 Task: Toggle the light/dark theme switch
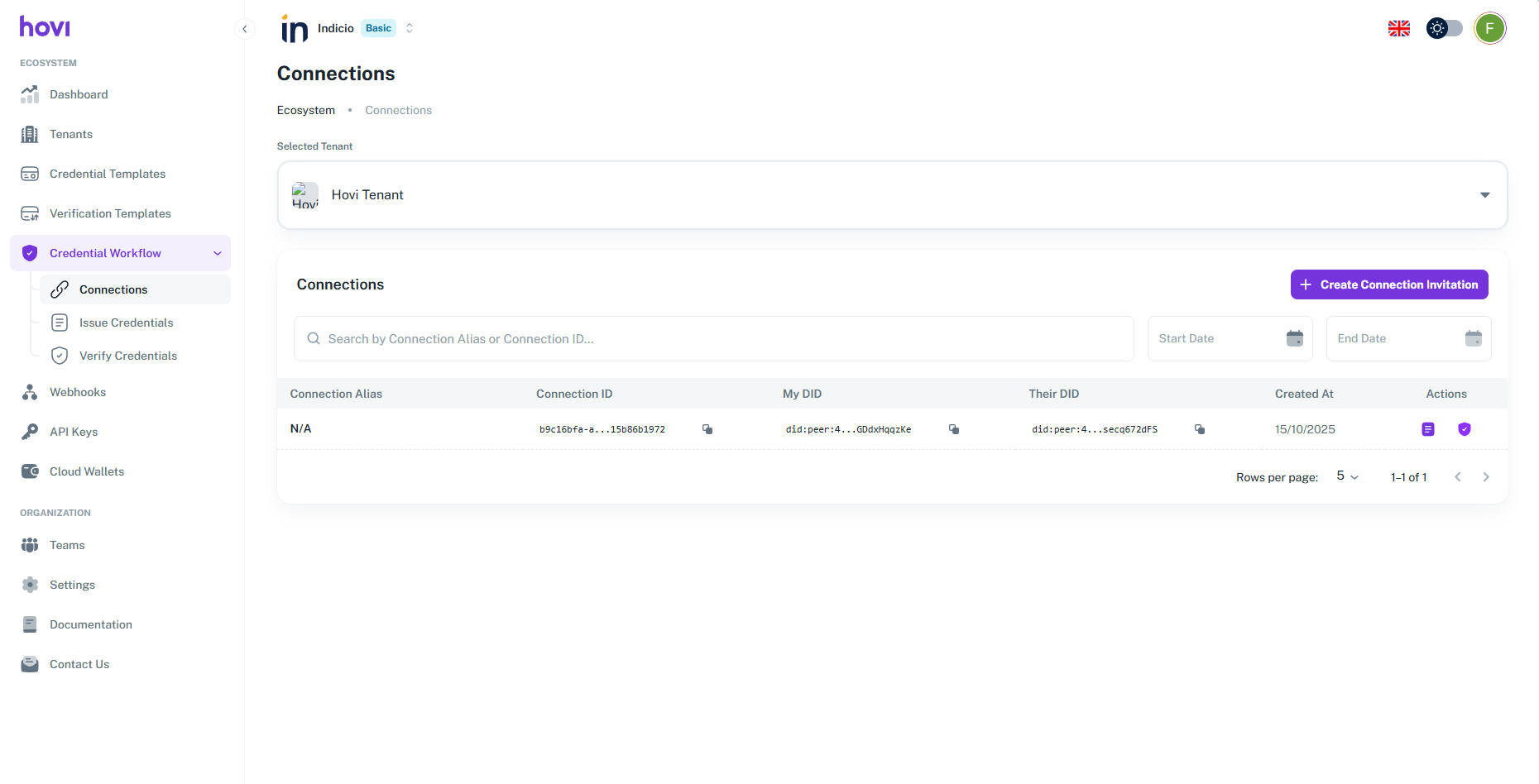(1445, 28)
